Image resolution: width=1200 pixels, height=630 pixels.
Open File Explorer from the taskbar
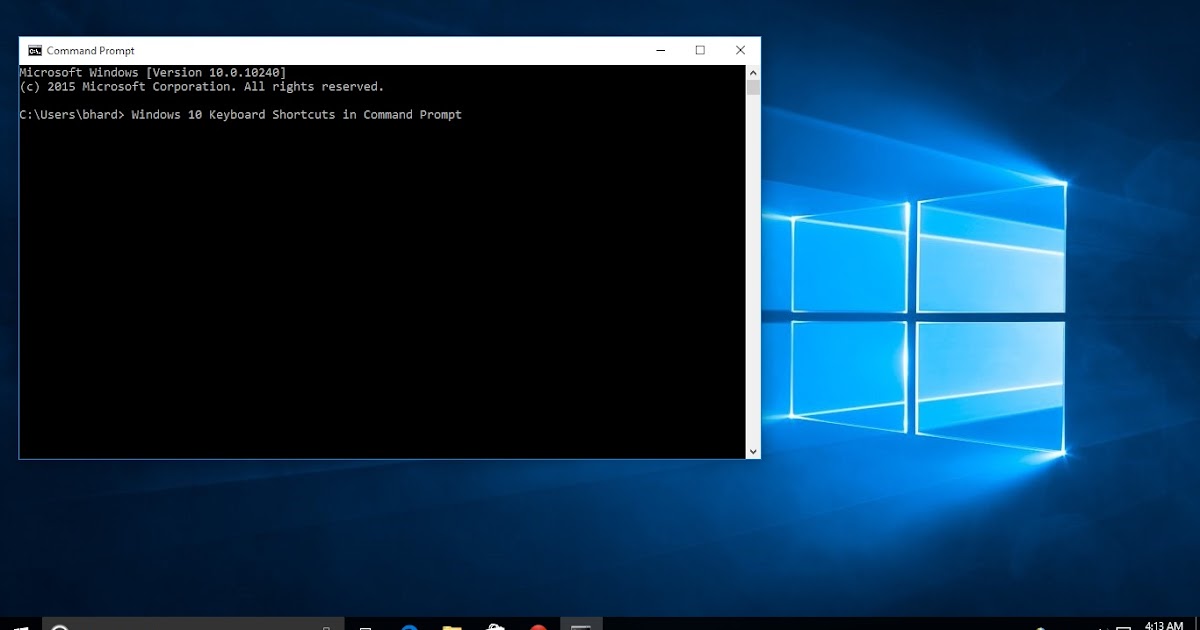[452, 625]
